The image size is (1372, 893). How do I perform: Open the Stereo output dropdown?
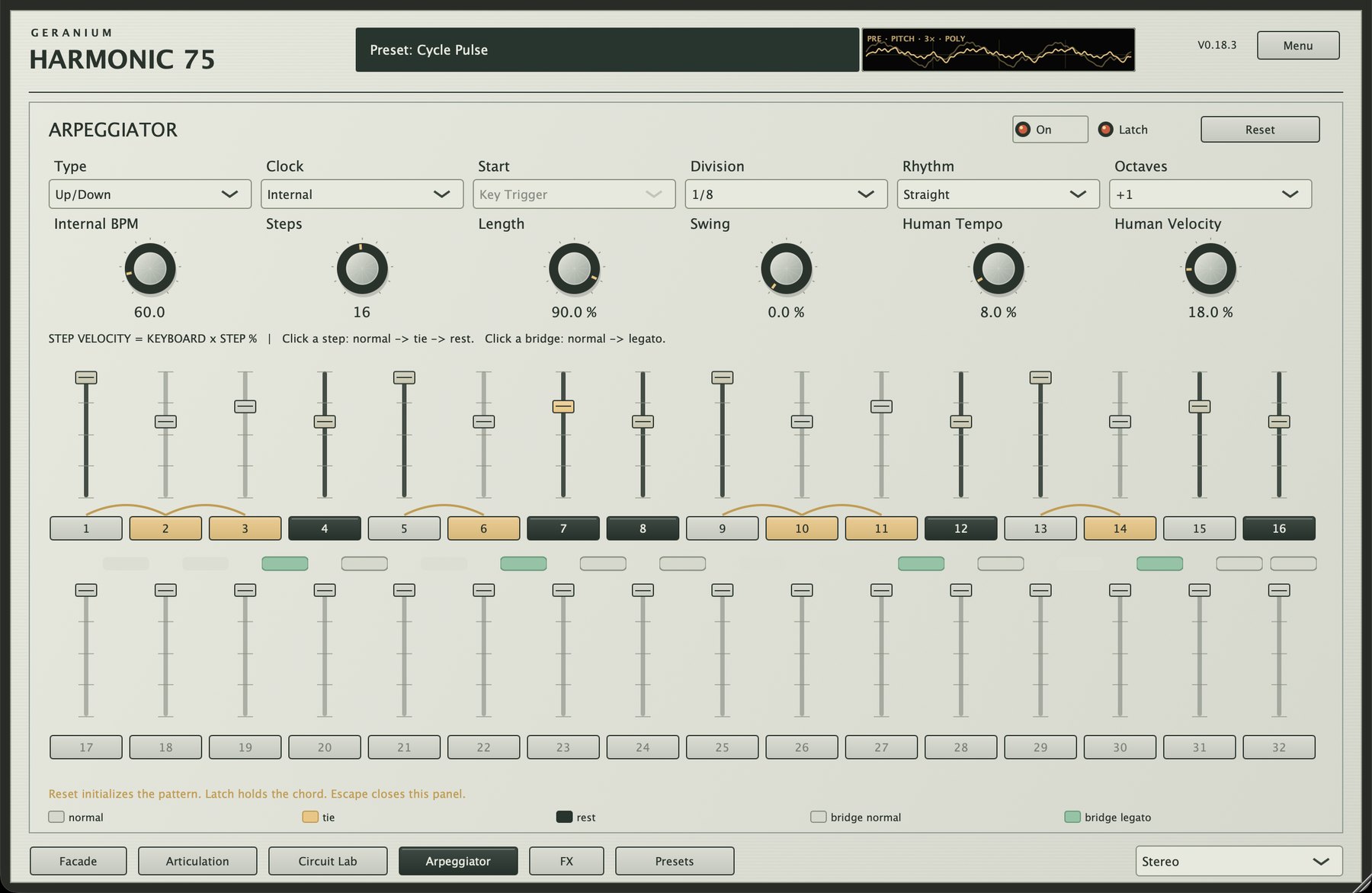click(1239, 861)
